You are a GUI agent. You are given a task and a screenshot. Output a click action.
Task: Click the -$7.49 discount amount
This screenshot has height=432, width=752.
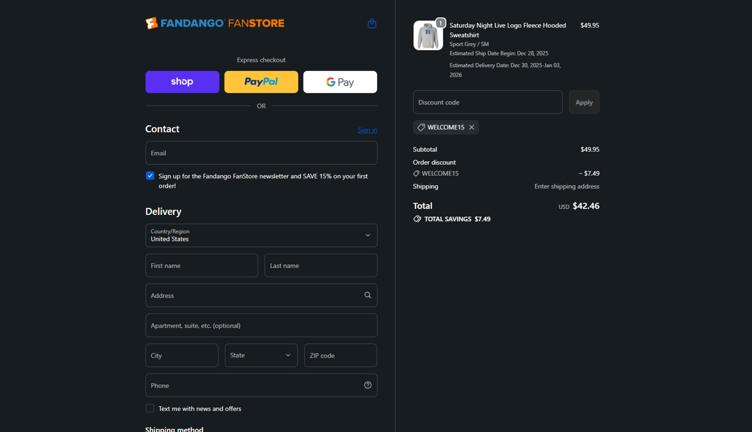point(589,174)
